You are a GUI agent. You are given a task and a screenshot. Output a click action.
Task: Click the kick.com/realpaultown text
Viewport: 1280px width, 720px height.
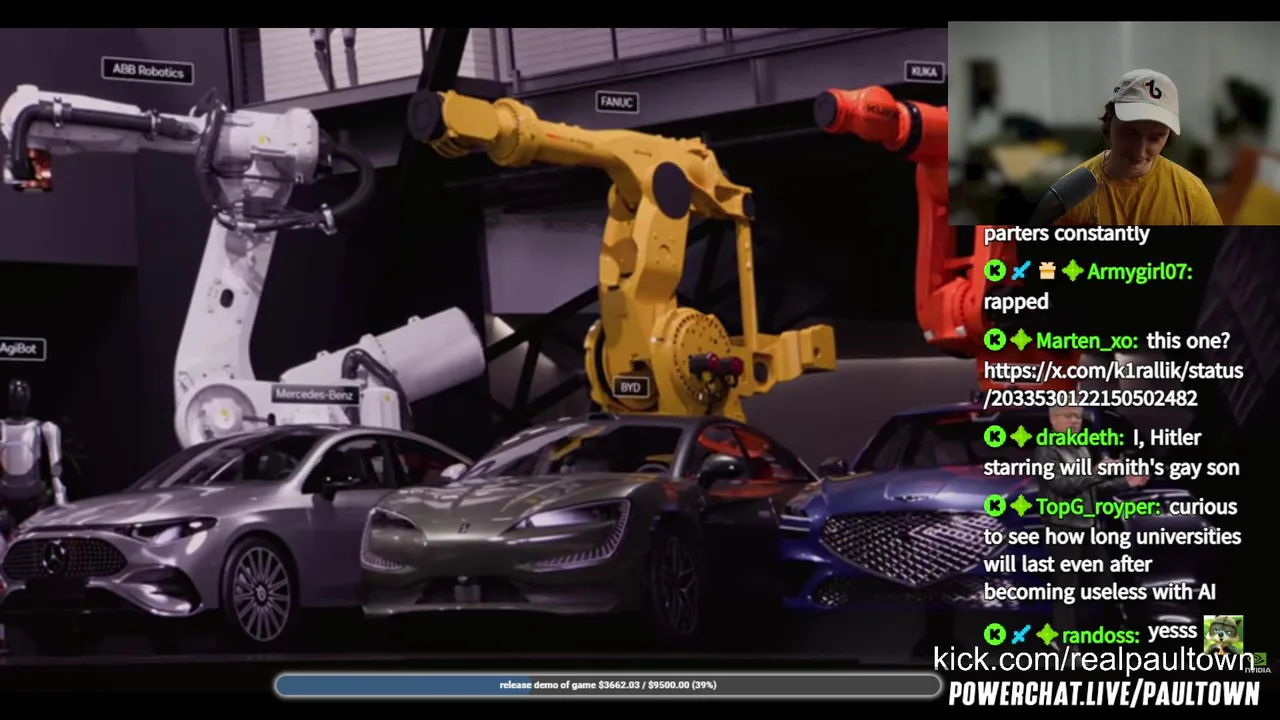pos(1093,659)
